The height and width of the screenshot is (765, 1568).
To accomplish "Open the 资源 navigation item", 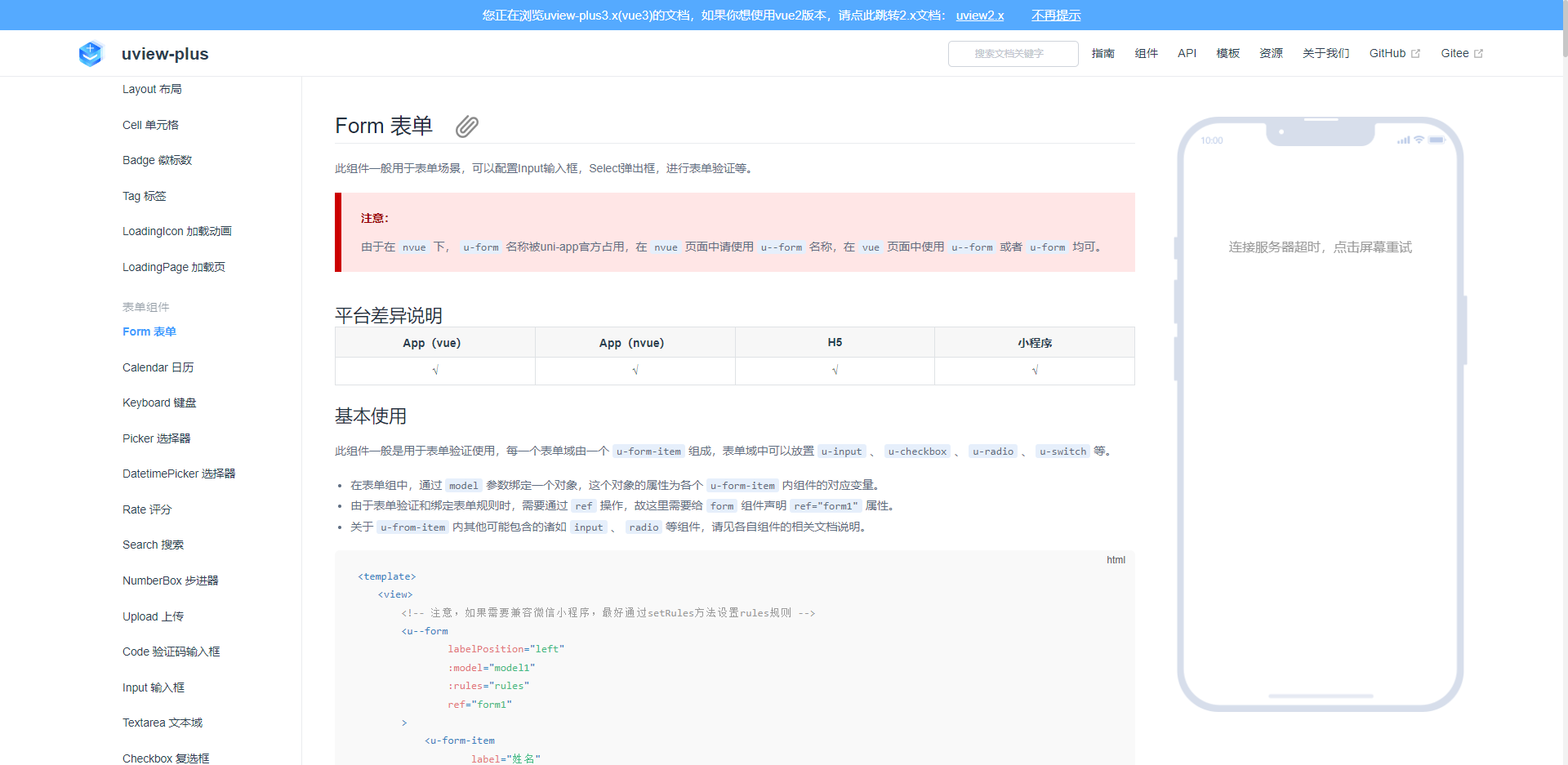I will [1271, 53].
